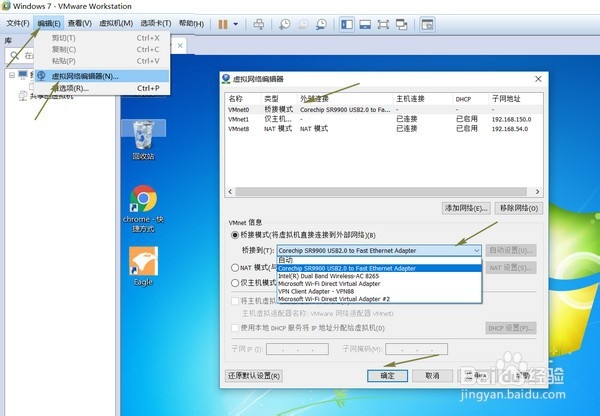Image resolution: width=600 pixels, height=416 pixels.
Task: Click the Send Ctrl+Alt+Del toolbar icon
Action: point(259,24)
